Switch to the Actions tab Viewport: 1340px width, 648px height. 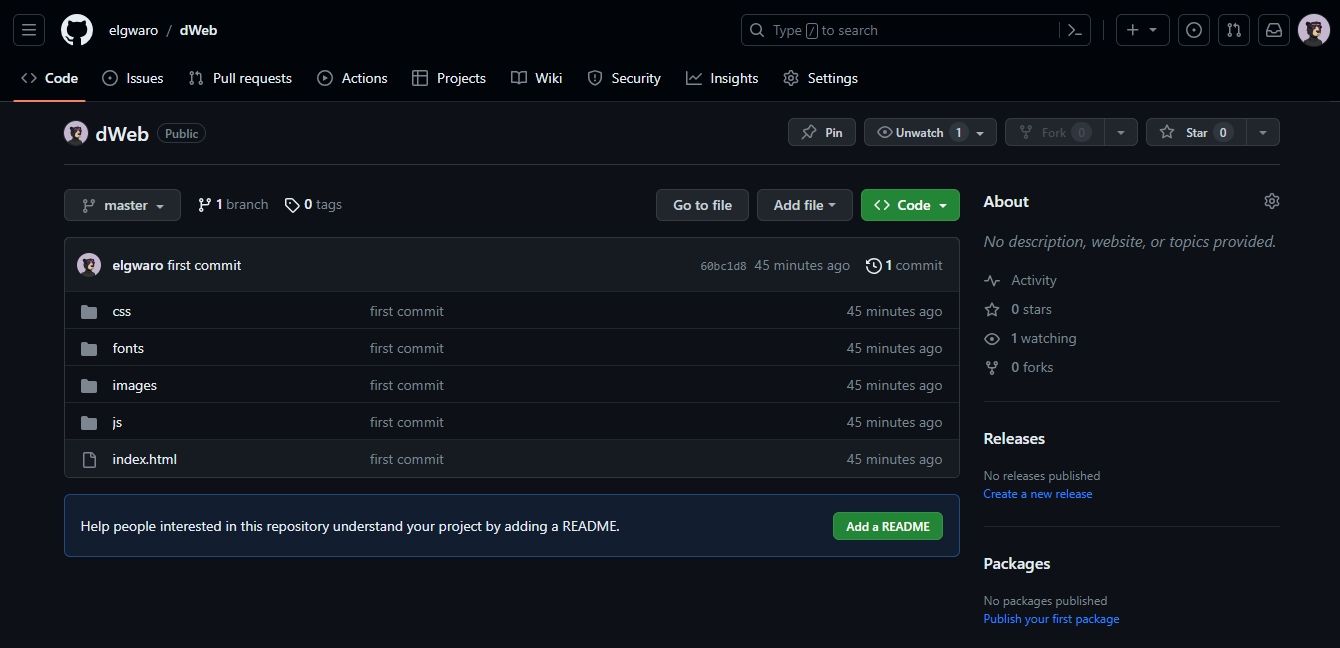point(352,78)
